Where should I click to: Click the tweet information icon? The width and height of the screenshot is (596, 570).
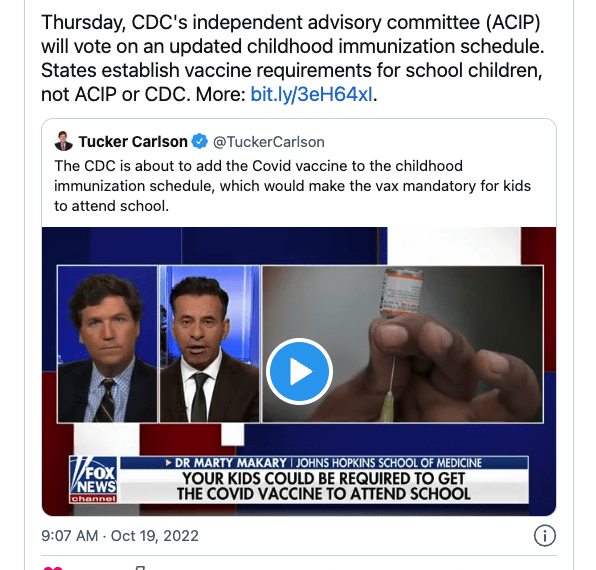coord(545,536)
